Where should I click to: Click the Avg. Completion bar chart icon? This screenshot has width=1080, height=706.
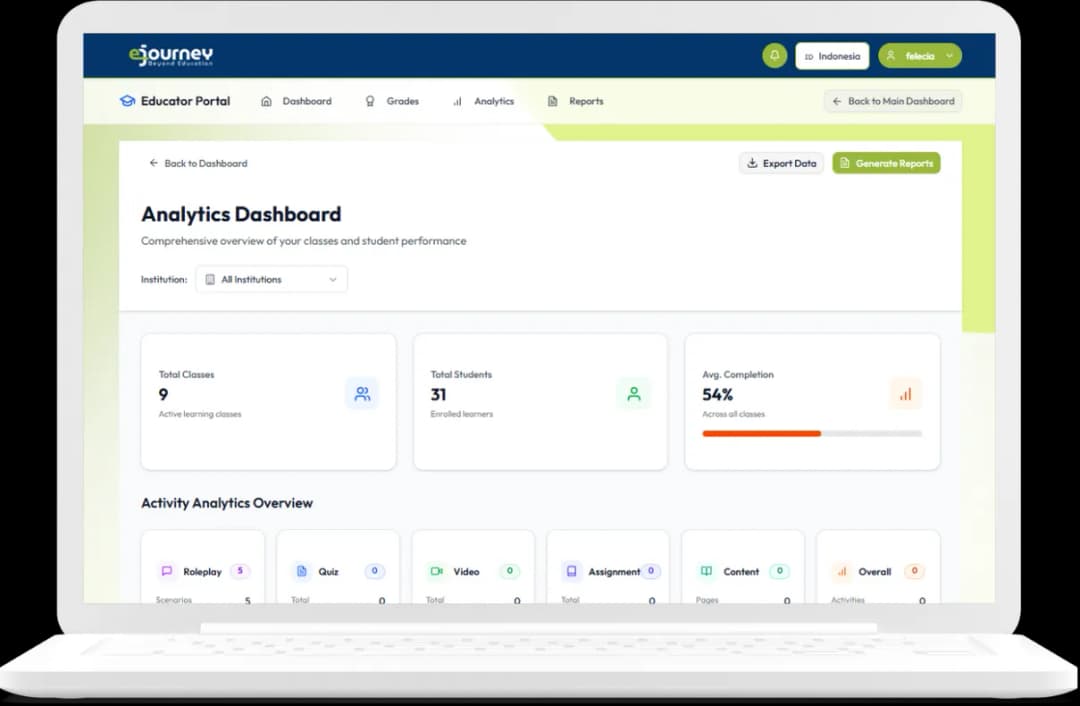pyautogui.click(x=905, y=394)
